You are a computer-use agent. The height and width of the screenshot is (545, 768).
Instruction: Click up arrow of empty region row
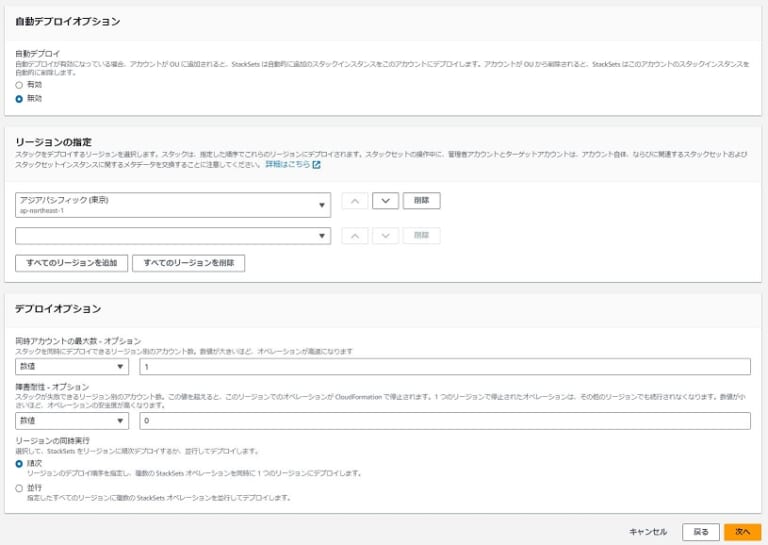[355, 236]
